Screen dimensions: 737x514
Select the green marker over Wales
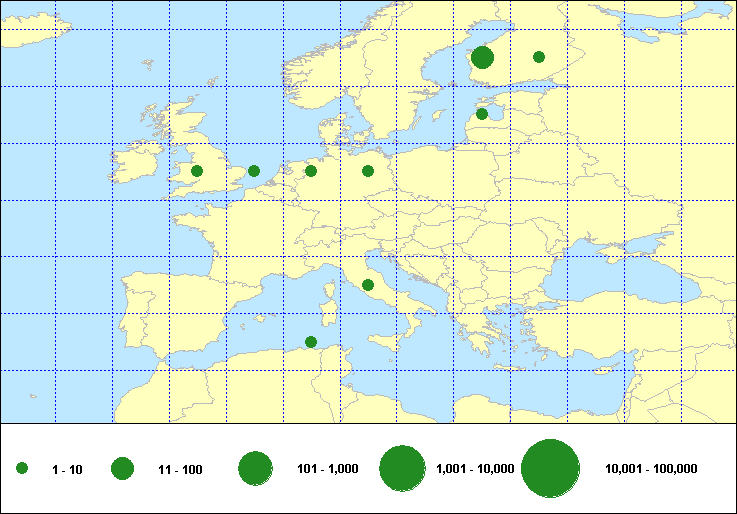(x=197, y=171)
